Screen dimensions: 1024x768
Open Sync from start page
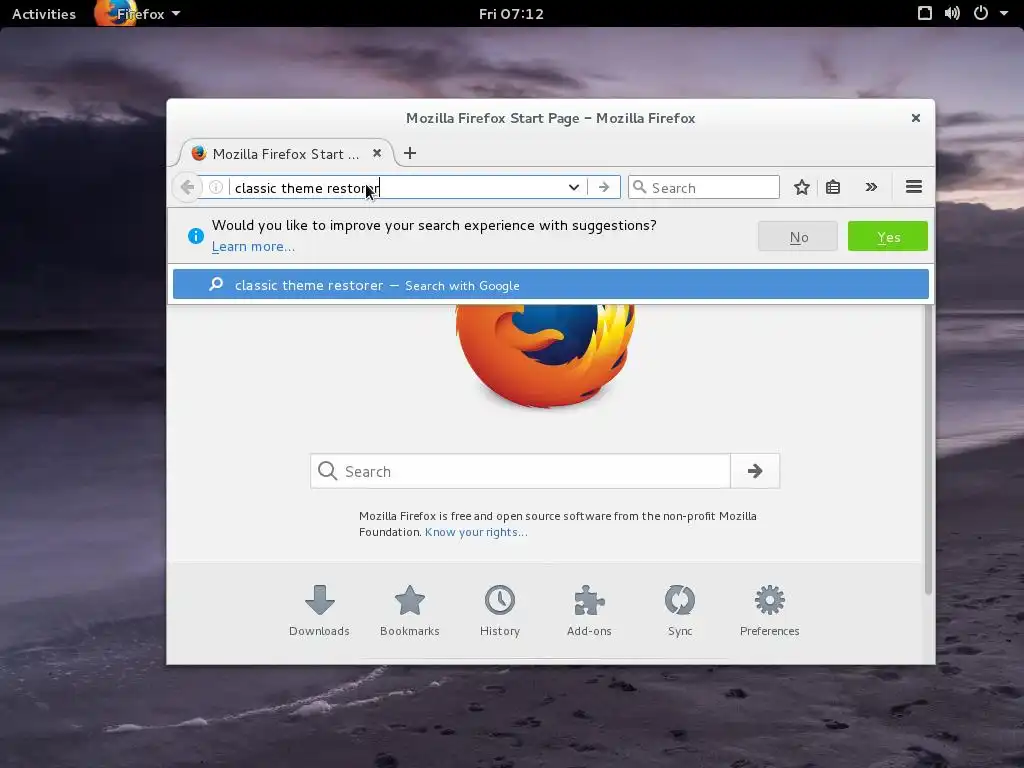(x=680, y=611)
